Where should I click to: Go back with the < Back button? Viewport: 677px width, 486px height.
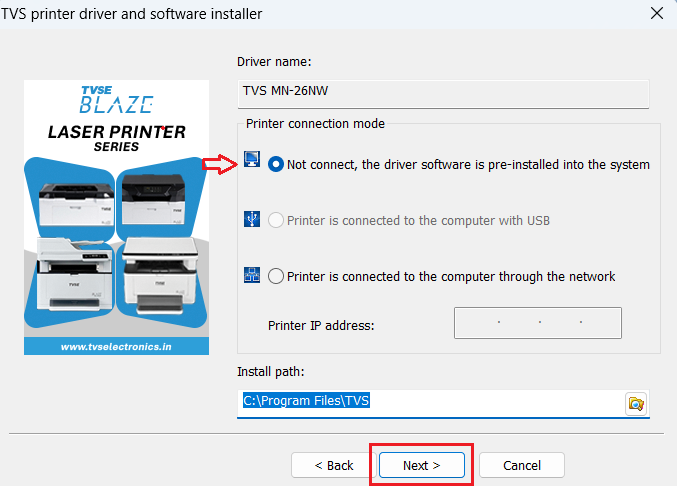coord(334,465)
